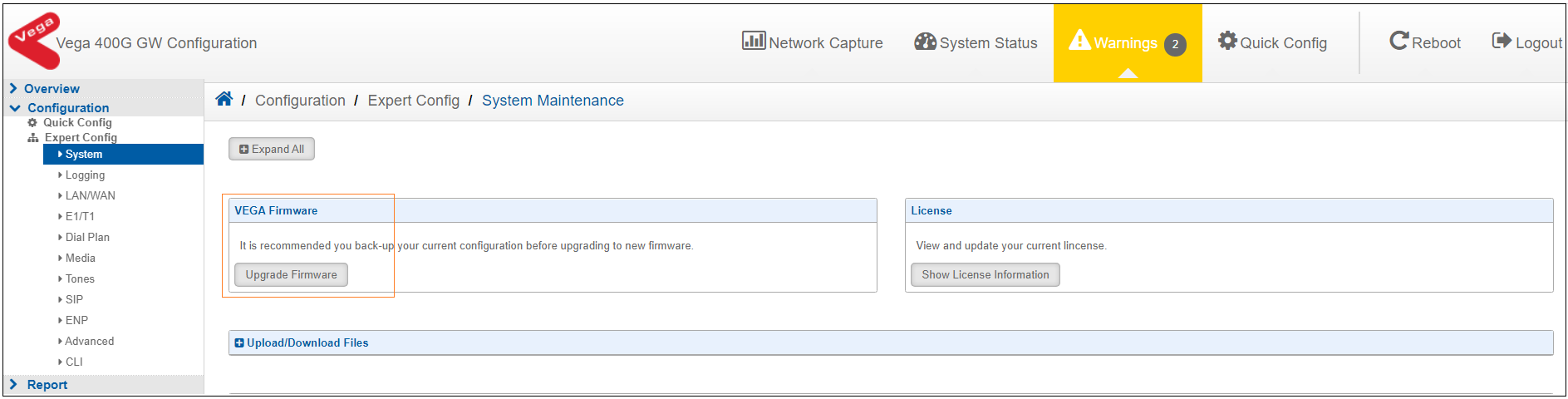Click Vega 400G GW Configuration title

156,43
